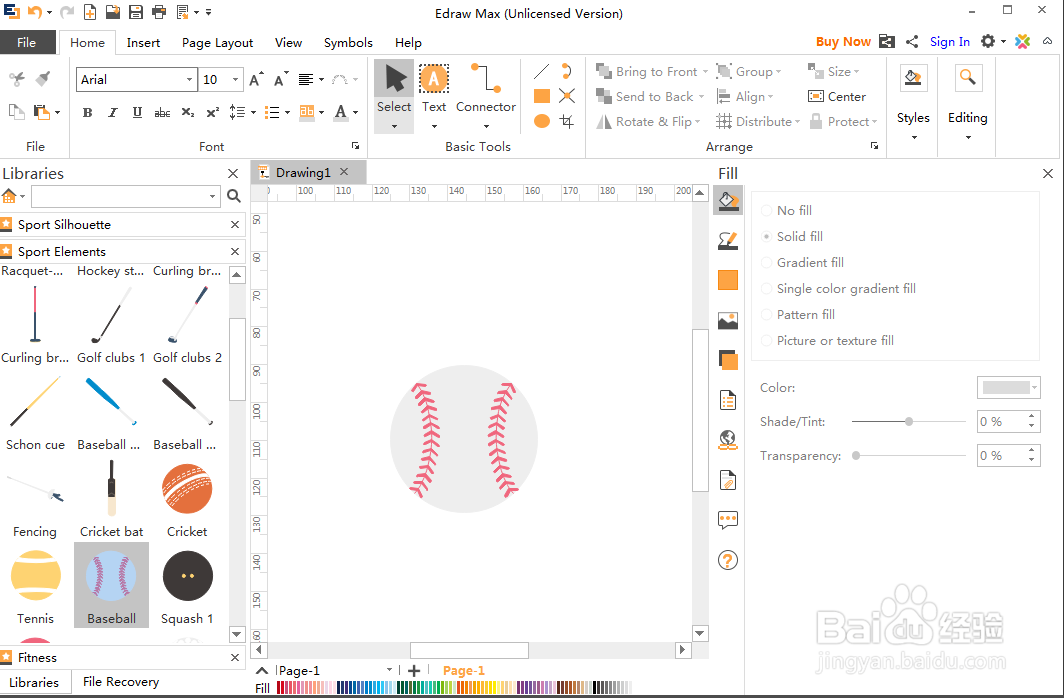Image resolution: width=1064 pixels, height=698 pixels.
Task: Close the Sport Silhouette library
Action: [235, 225]
